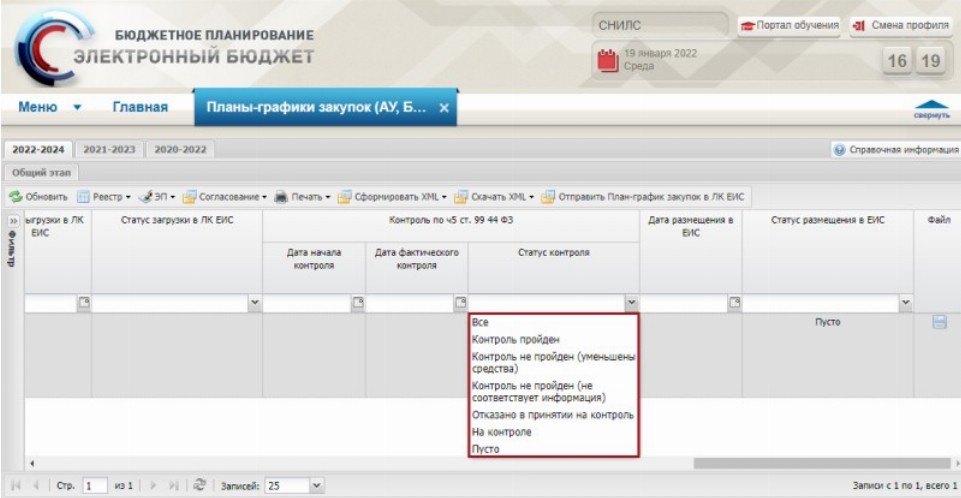
Task: Click the file save icon in Файл column
Action: pos(938,323)
